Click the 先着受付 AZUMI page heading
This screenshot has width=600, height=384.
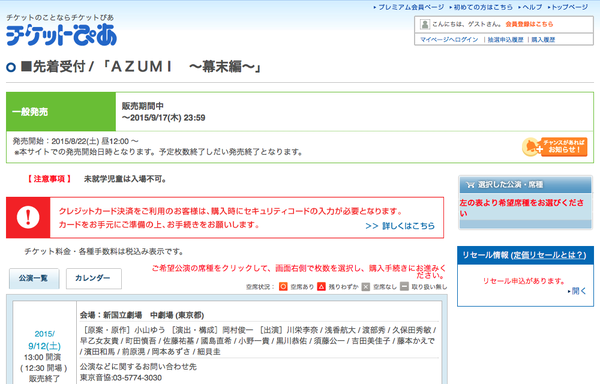tap(142, 67)
